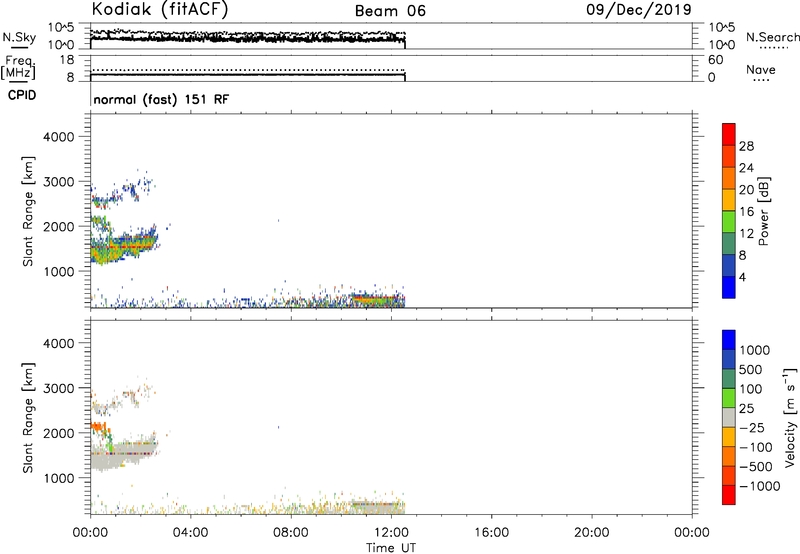Click the 04:00 time tick label
The width and height of the screenshot is (800, 554).
coord(190,533)
